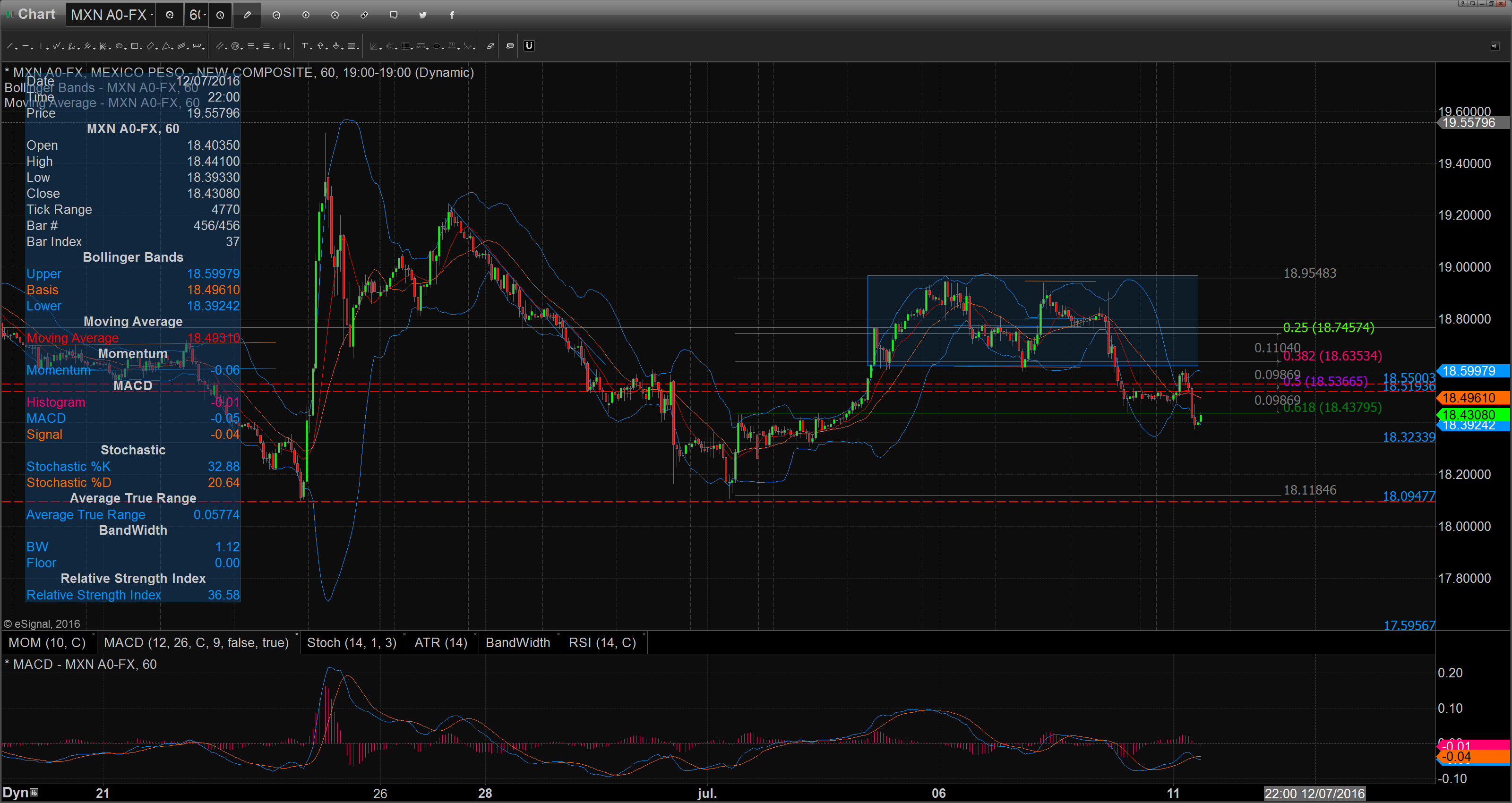This screenshot has height=803, width=1512.
Task: Click the toolbar options icon at far right
Action: pyautogui.click(x=1495, y=46)
